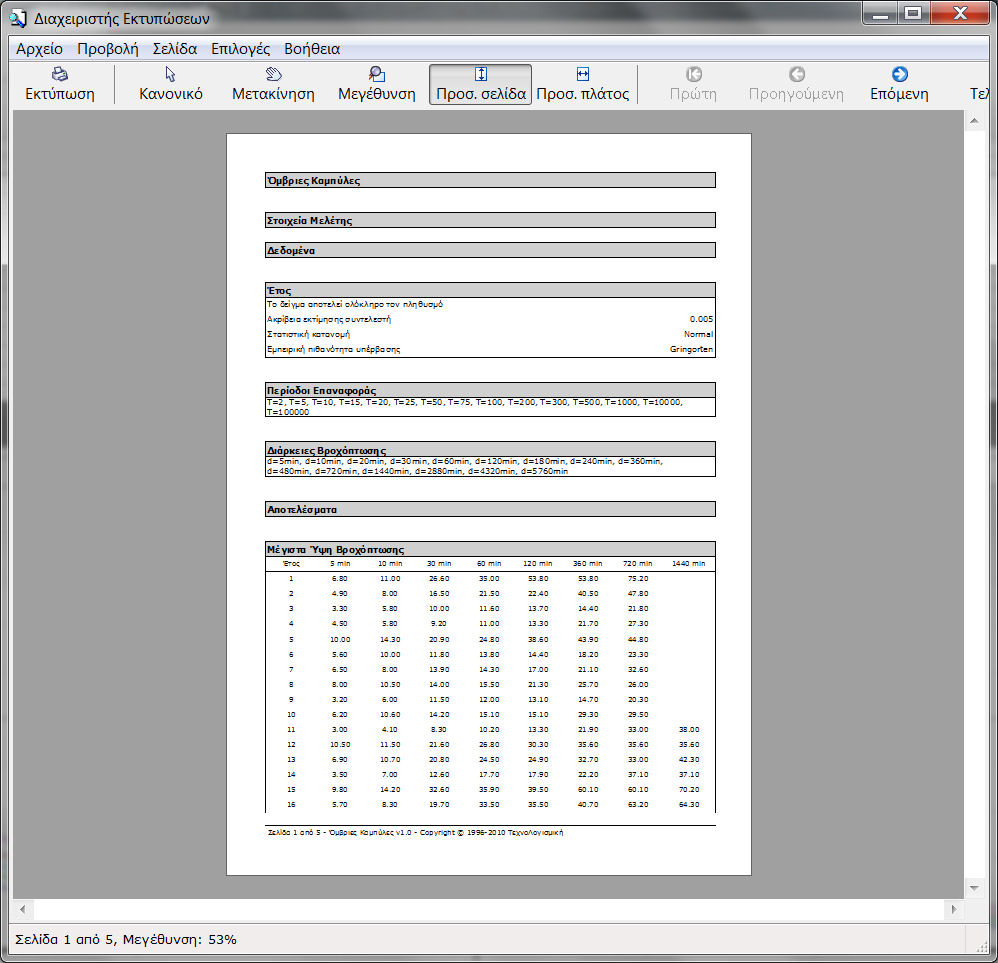998x963 pixels.
Task: Expand the Επιλογές menu
Action: tap(240, 49)
